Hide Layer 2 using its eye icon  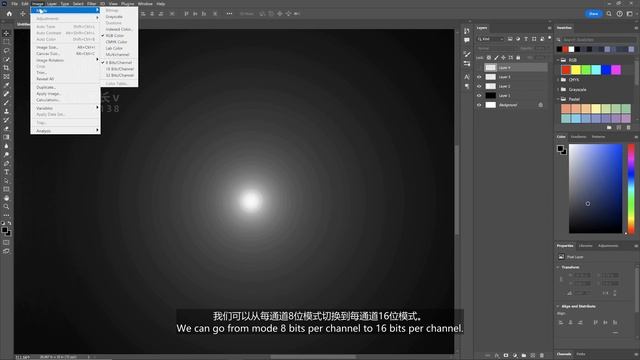coord(479,86)
